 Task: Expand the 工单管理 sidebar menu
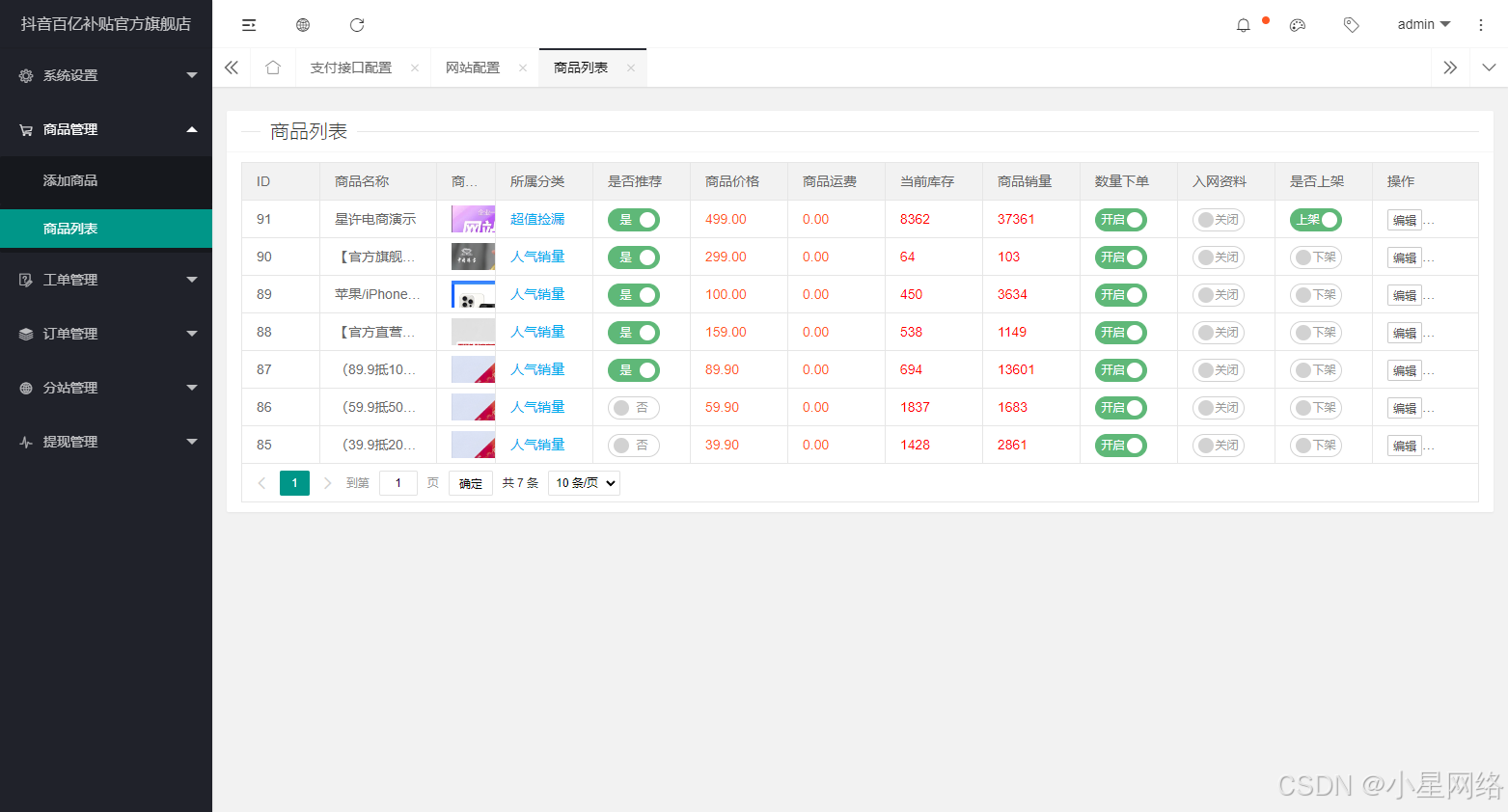coord(106,280)
